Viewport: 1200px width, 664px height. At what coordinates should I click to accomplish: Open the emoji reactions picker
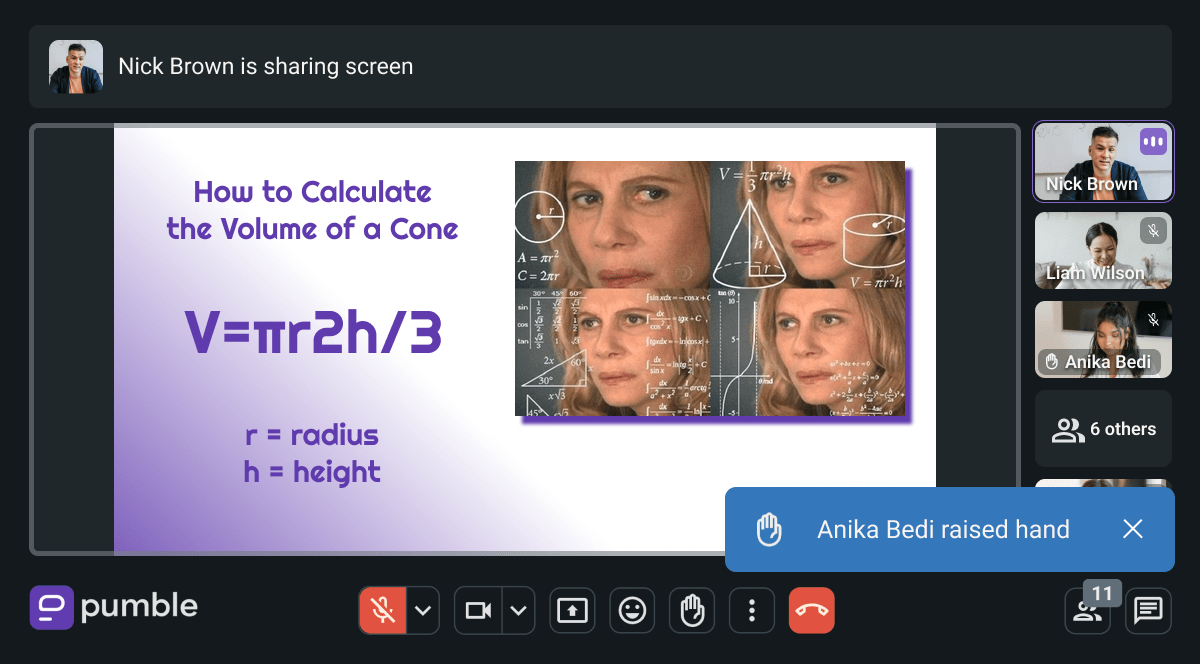(632, 610)
